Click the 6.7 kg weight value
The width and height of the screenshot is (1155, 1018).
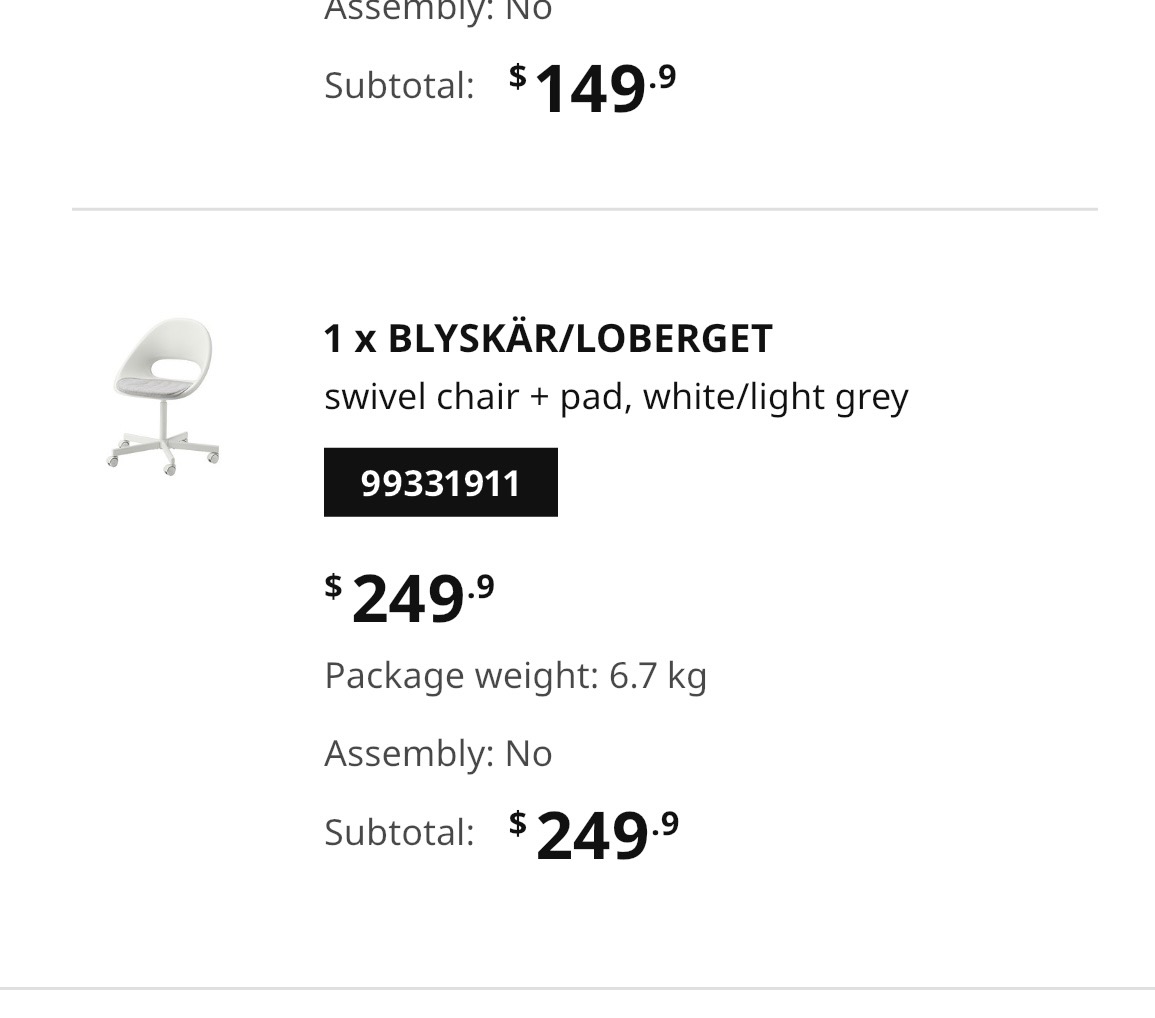point(658,676)
